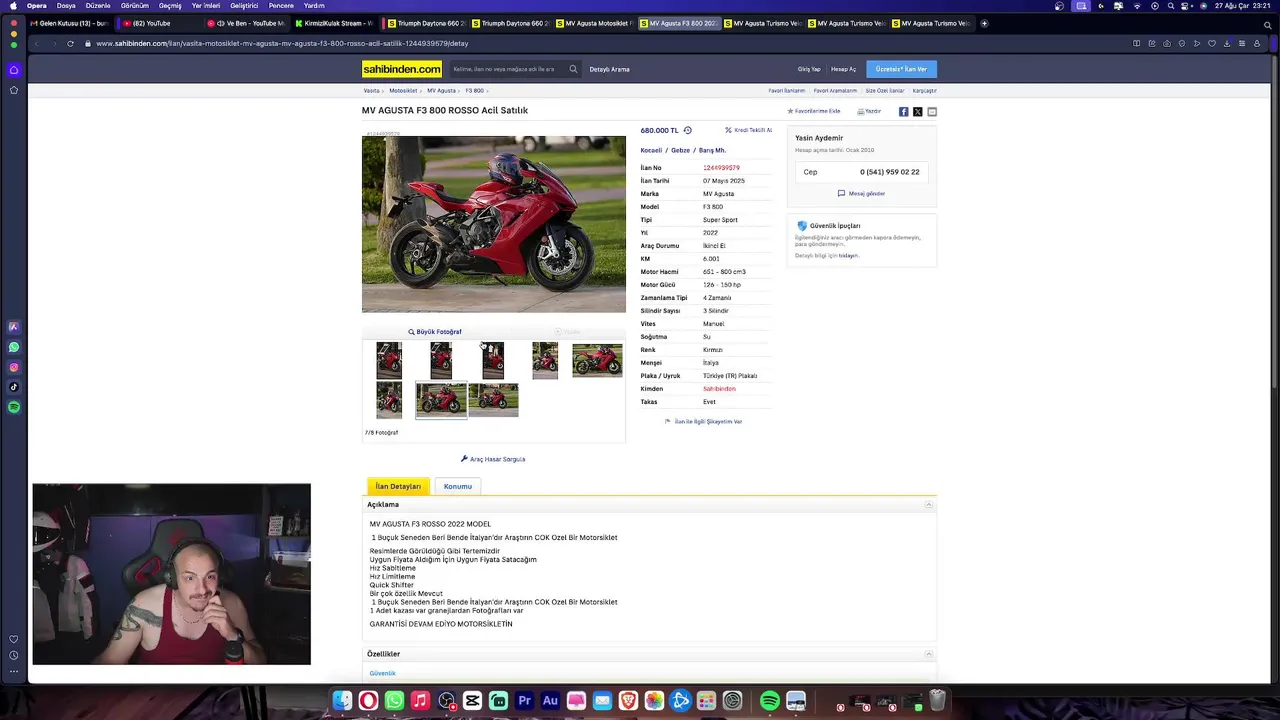Image resolution: width=1280 pixels, height=720 pixels.
Task: Select first motorcycle thumbnail in gallery
Action: (x=389, y=360)
